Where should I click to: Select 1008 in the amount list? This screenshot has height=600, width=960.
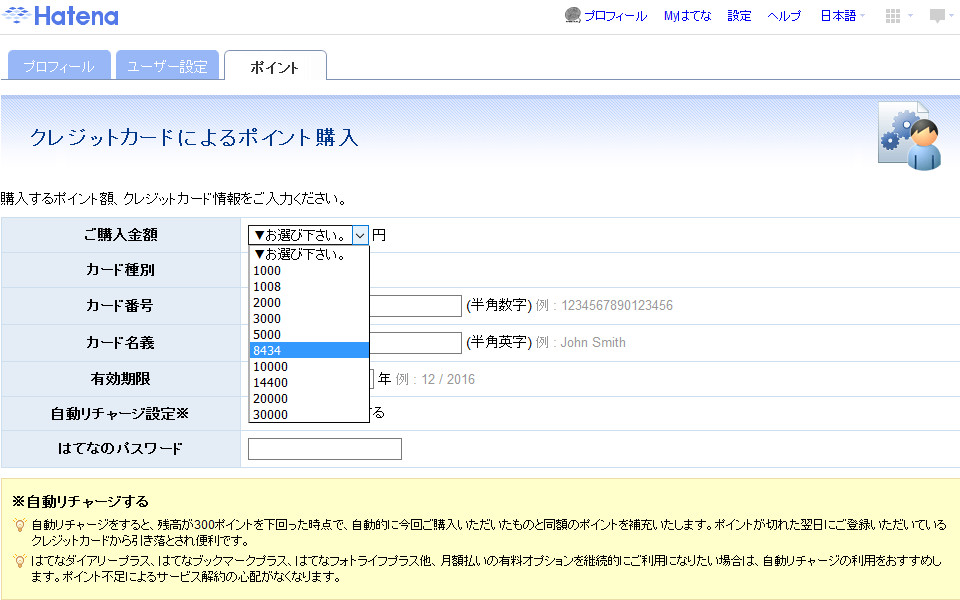pyautogui.click(x=309, y=287)
